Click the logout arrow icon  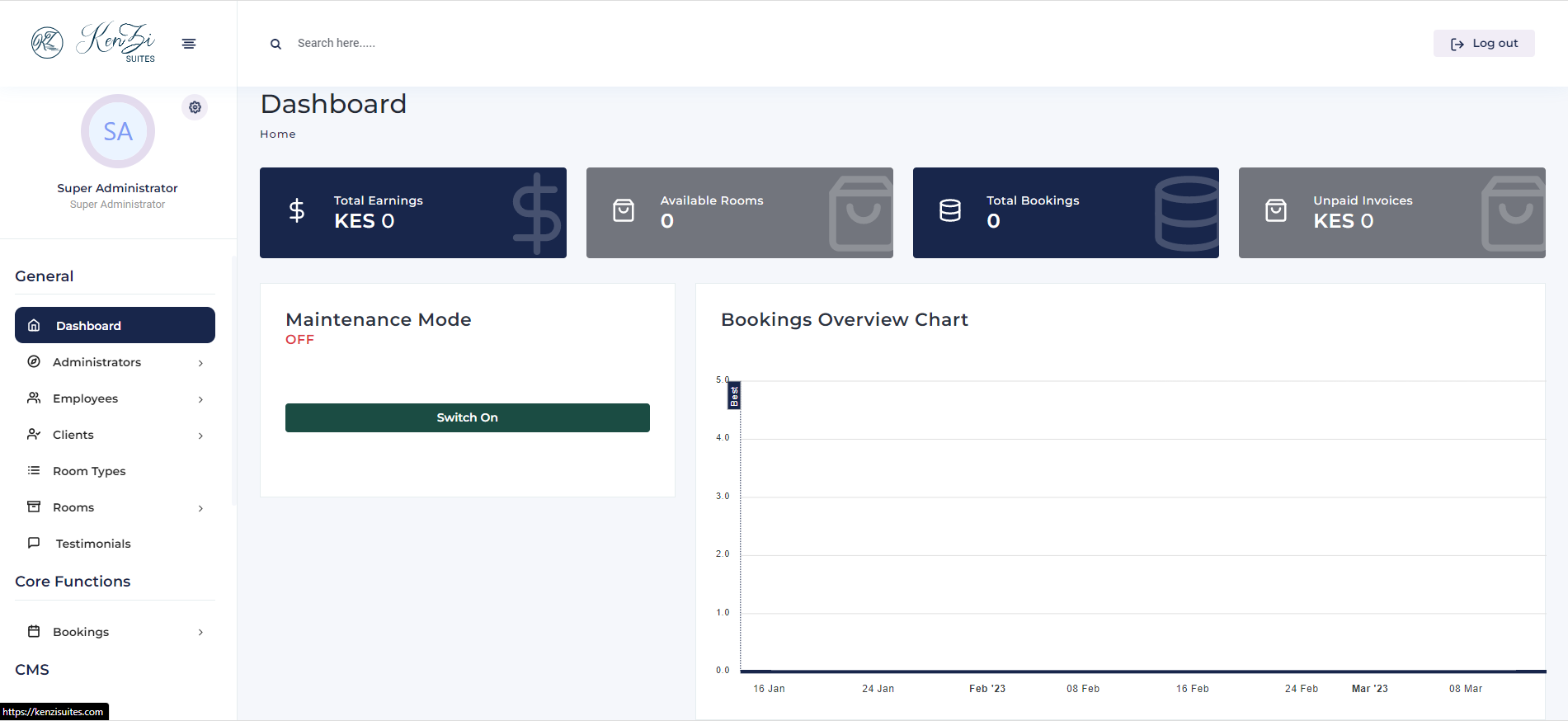tap(1457, 44)
